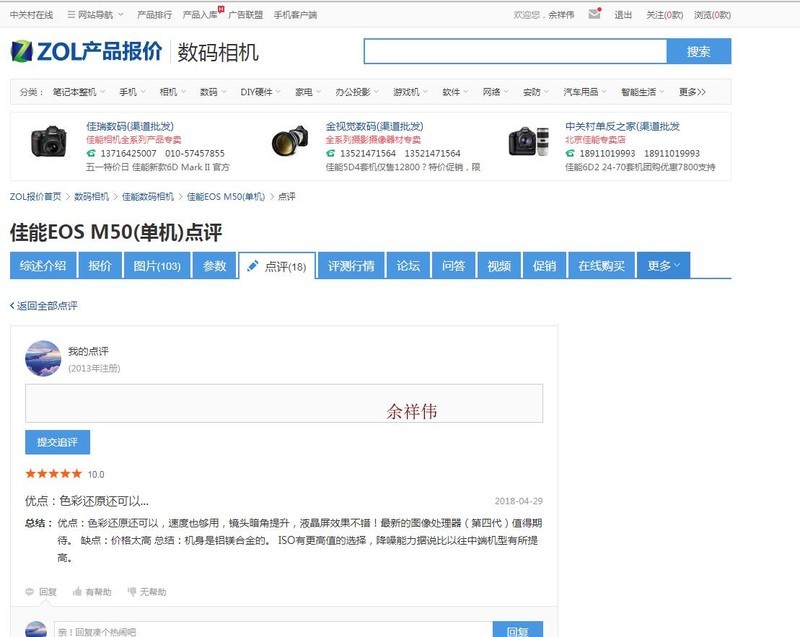The height and width of the screenshot is (637, 800).
Task: Click the 佳能EOS M50(单机) breadcrumb
Action: tap(226, 196)
